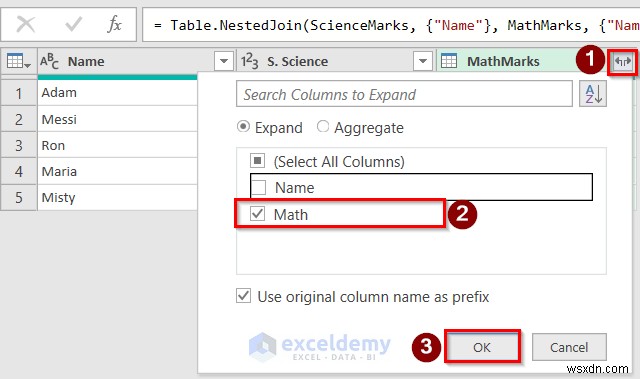640x379 pixels.
Task: Click the OK button
Action: point(482,347)
